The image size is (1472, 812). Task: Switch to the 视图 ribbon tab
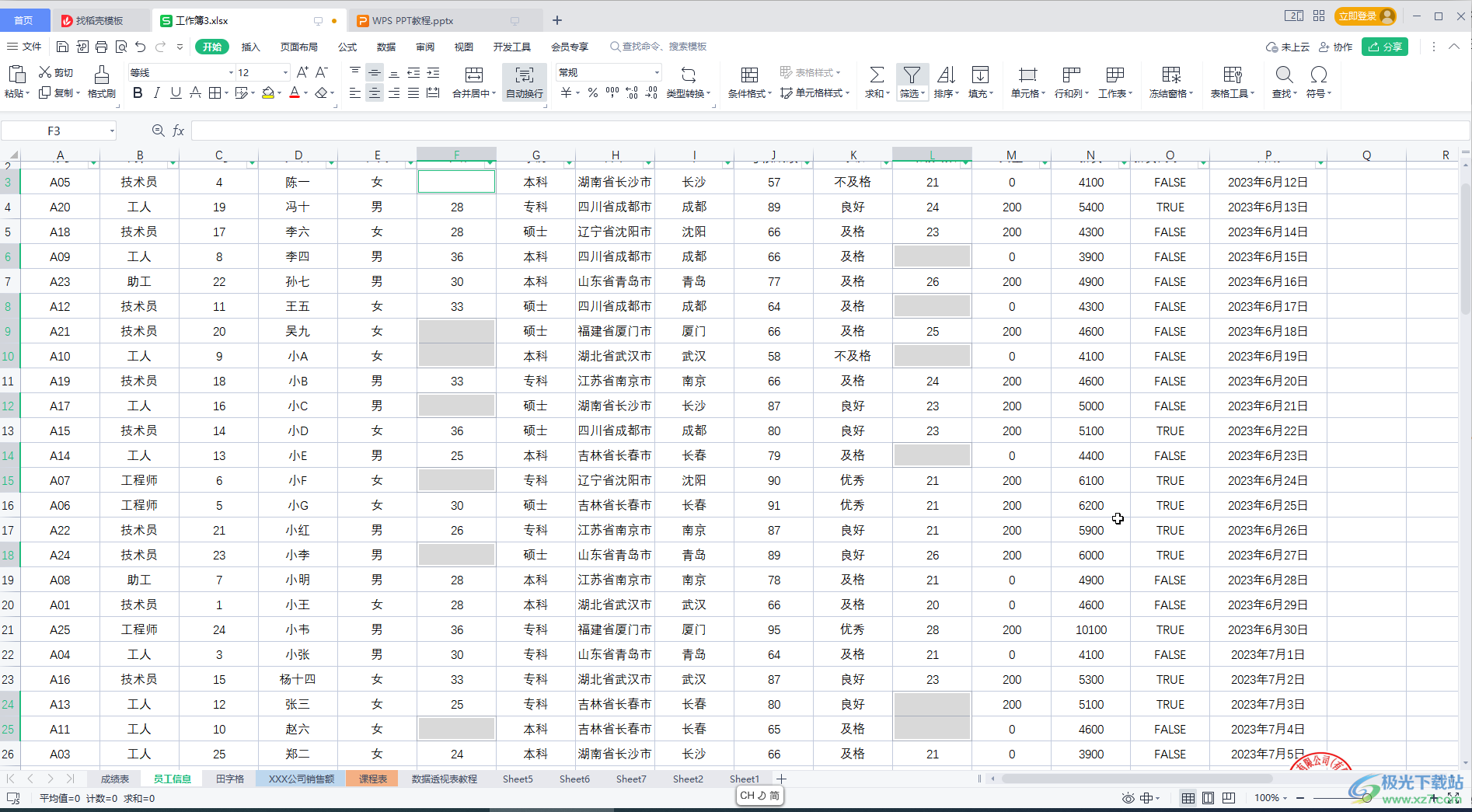464,47
